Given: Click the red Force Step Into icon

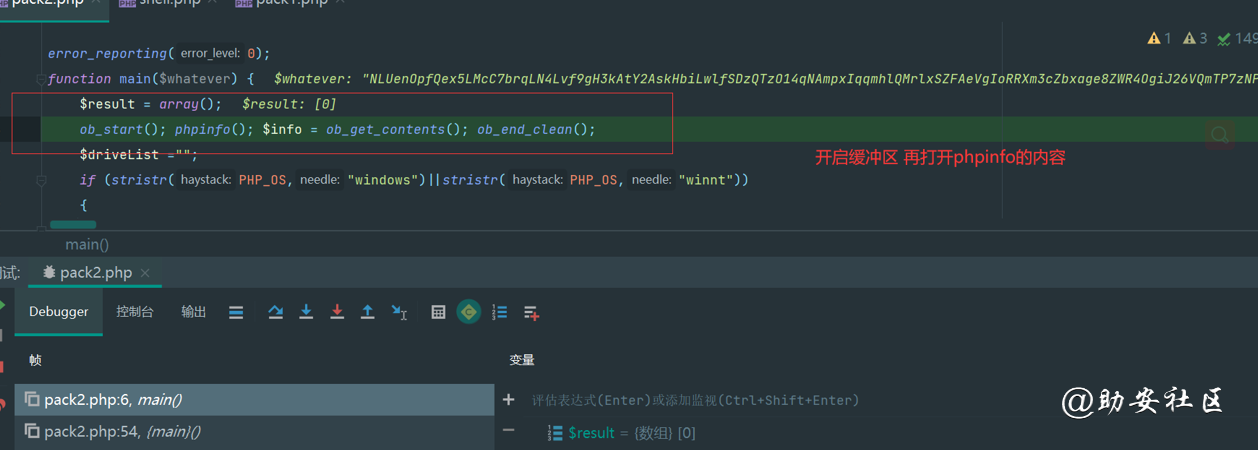Looking at the screenshot, I should [337, 312].
